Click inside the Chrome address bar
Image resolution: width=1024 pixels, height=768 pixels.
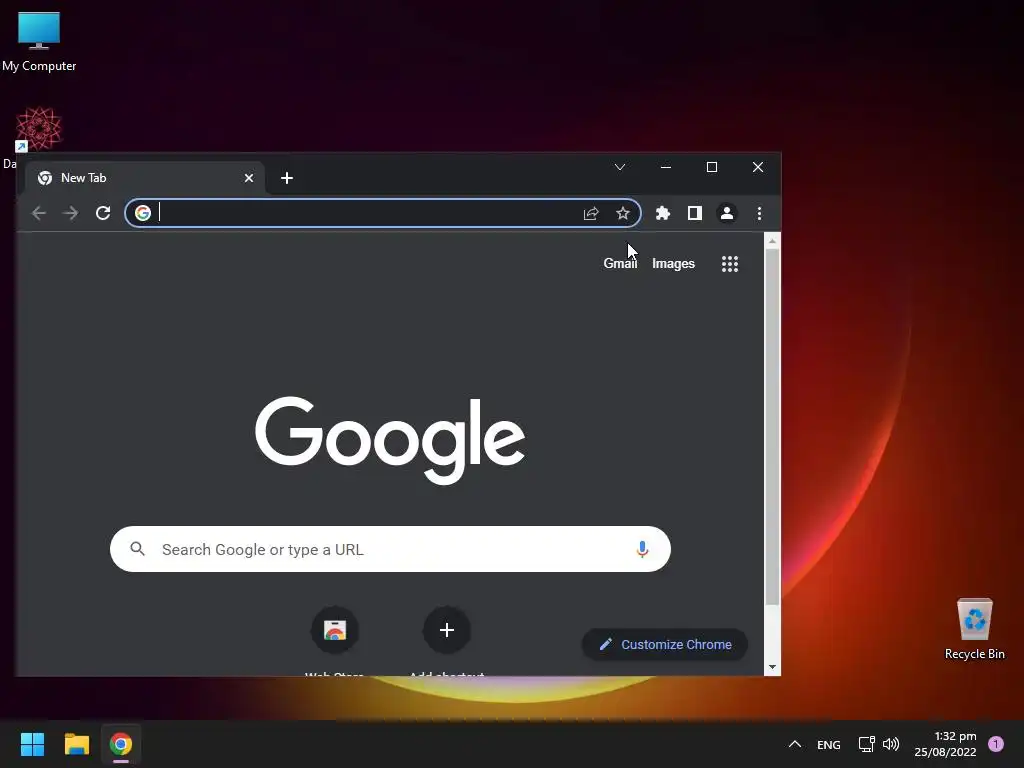[383, 213]
